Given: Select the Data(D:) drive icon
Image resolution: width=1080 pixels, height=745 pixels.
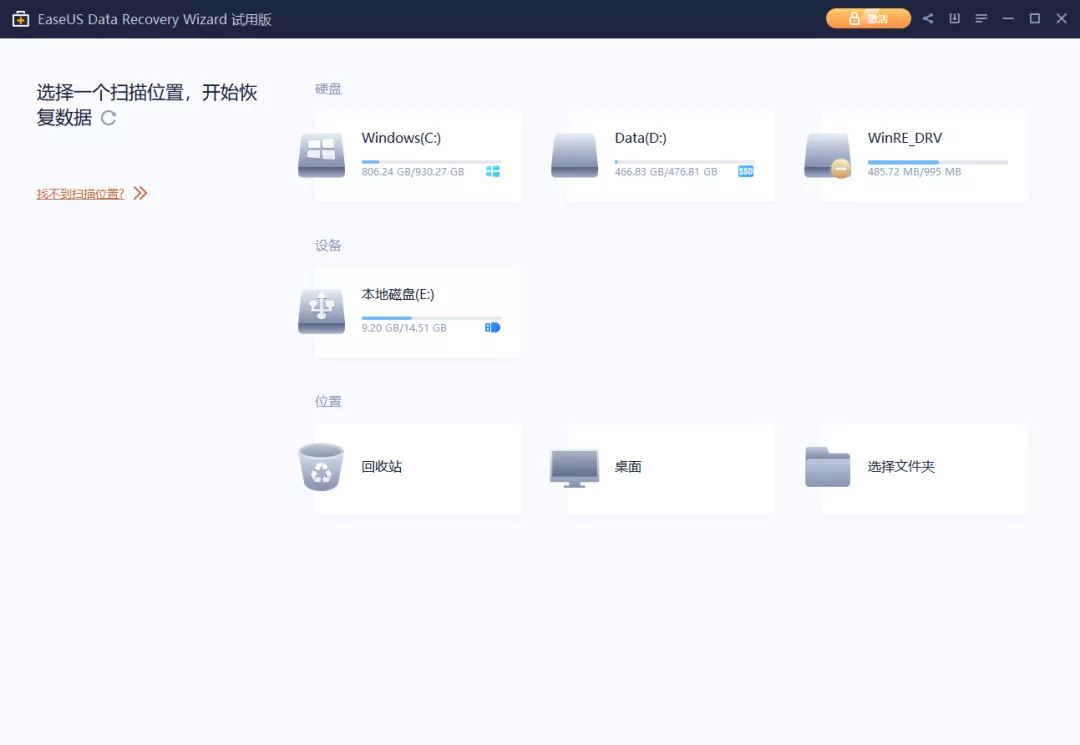Looking at the screenshot, I should [x=574, y=156].
